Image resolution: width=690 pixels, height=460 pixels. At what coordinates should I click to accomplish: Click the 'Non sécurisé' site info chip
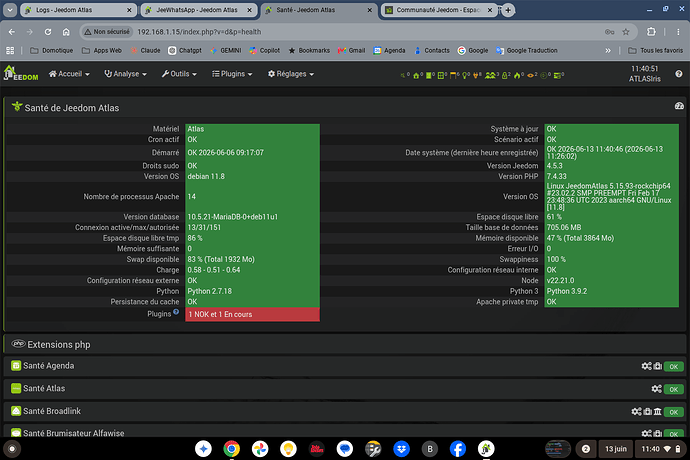pos(107,32)
